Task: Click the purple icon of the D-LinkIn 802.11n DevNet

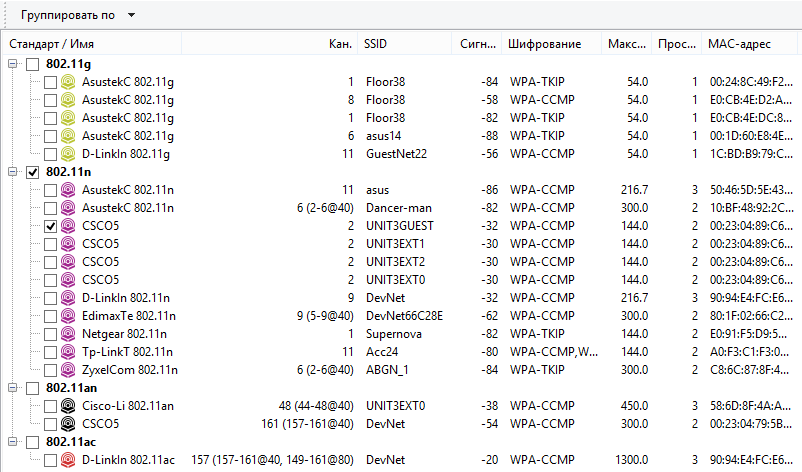Action: [x=68, y=298]
